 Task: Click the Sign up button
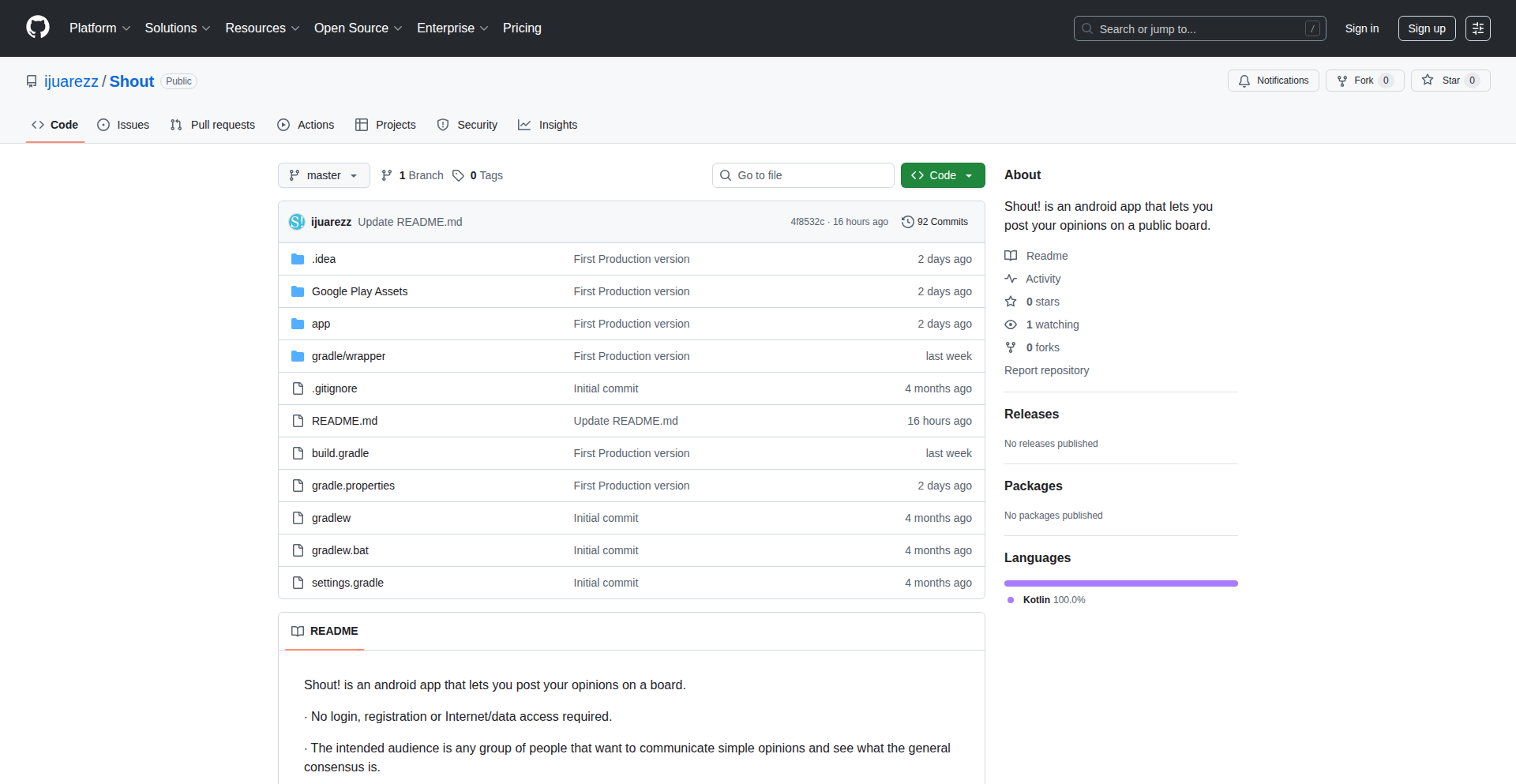1427,28
